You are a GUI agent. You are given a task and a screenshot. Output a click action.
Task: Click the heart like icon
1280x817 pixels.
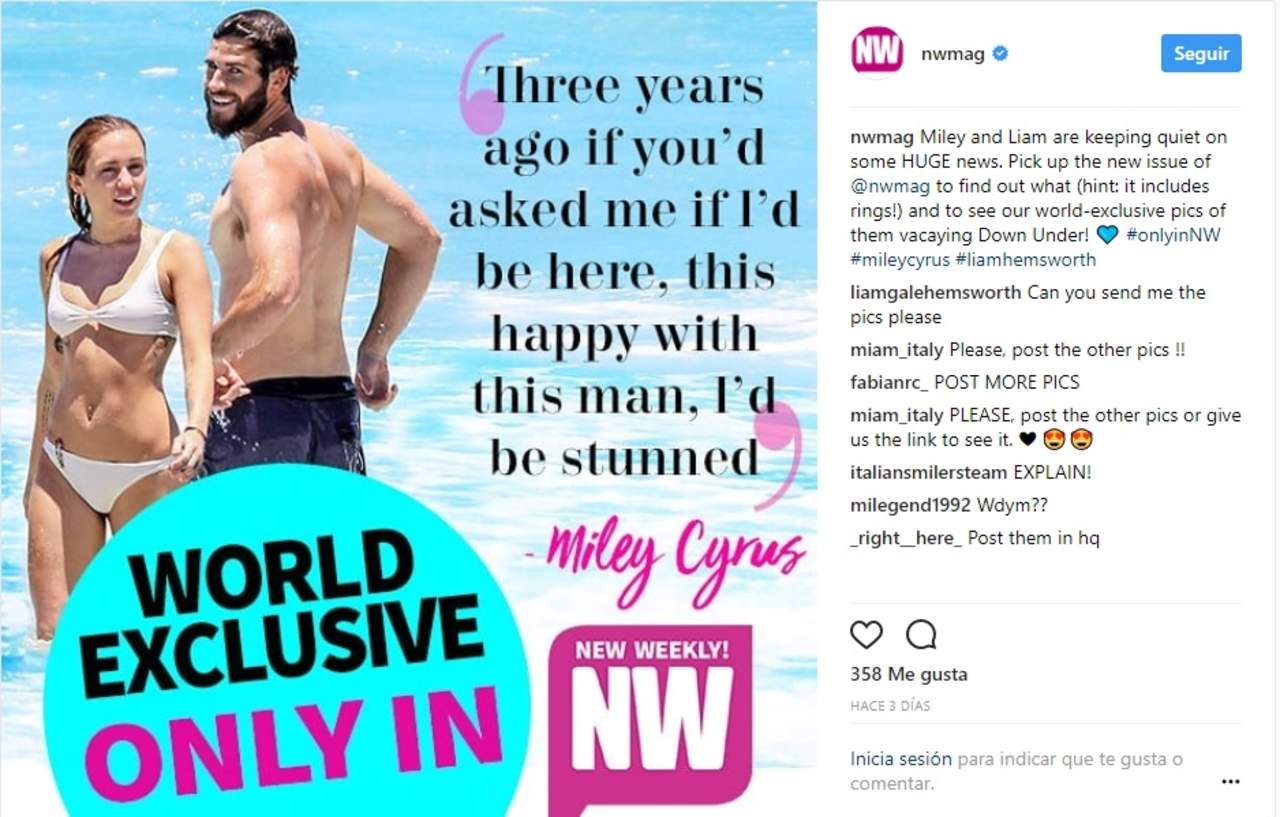866,634
